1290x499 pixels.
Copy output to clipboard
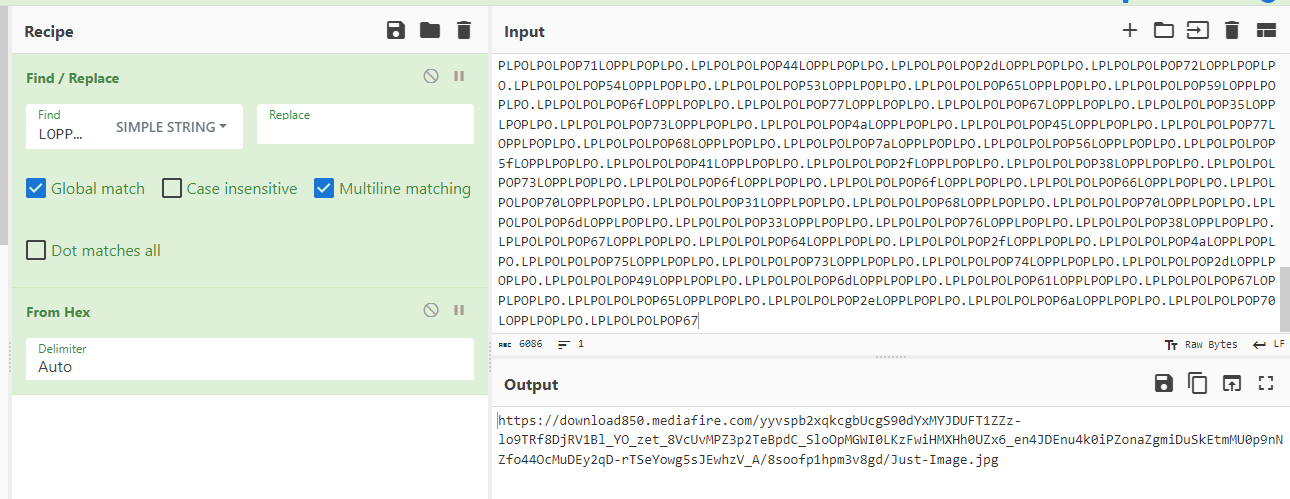[1197, 383]
